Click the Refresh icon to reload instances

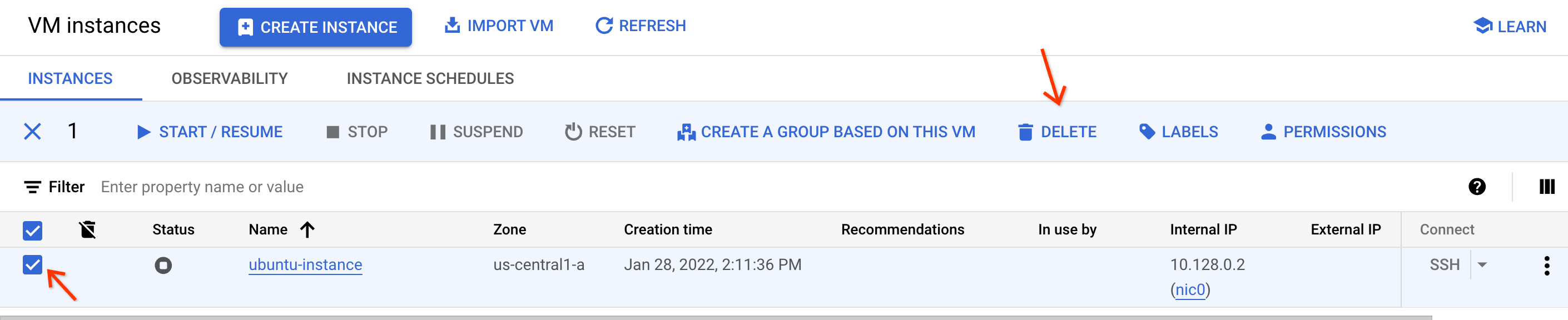click(x=604, y=26)
